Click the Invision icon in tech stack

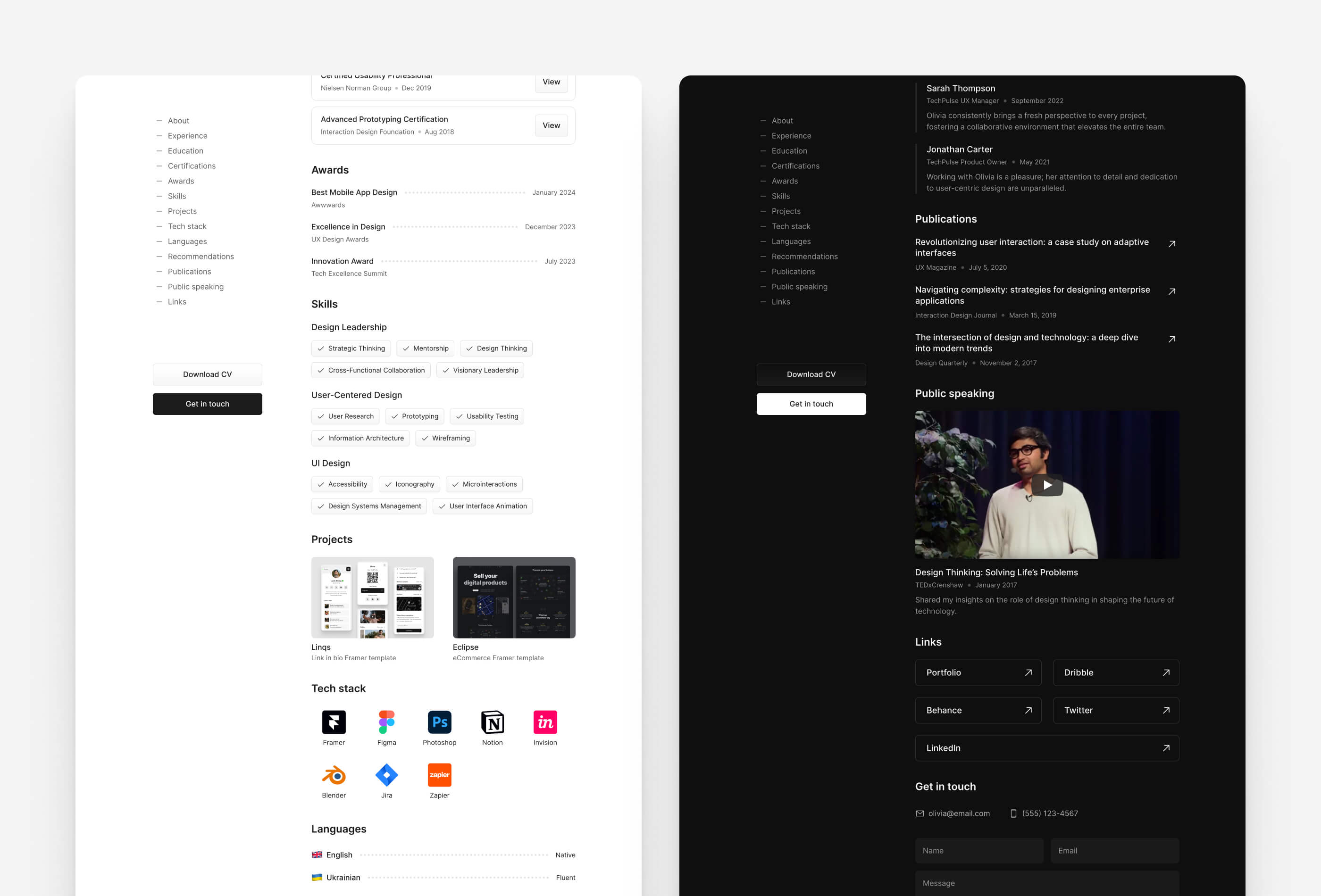546,722
